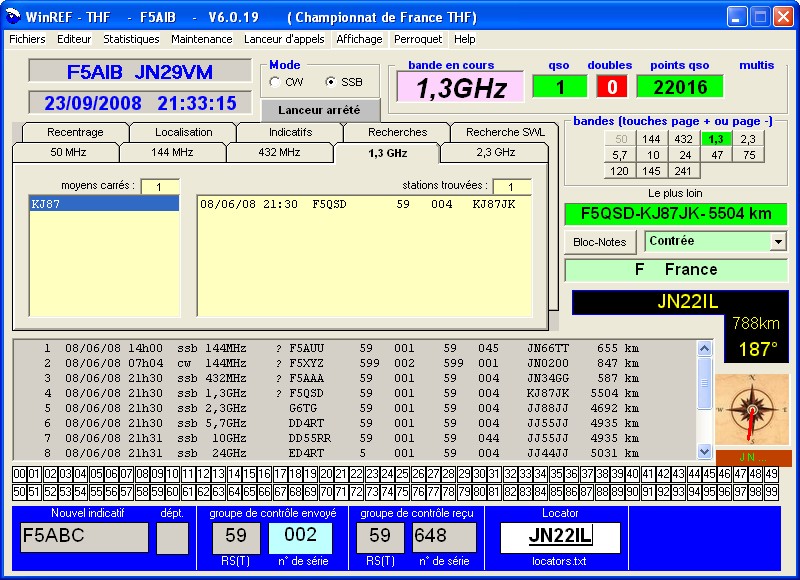Switch to the Indicatifs tab
Screen dimensions: 800x580
click(290, 132)
